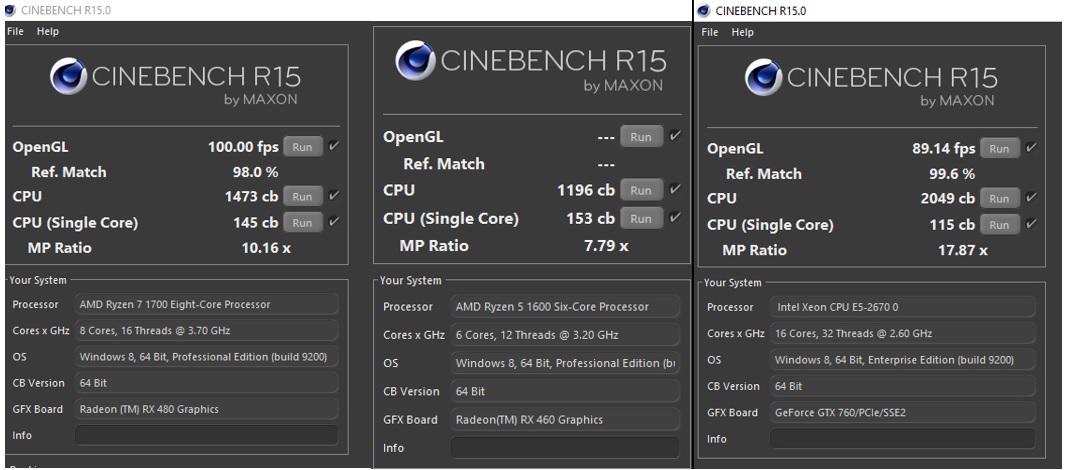Click the 64 Bit CB Version field in Xeon window
This screenshot has width=1072, height=470.
[902, 386]
